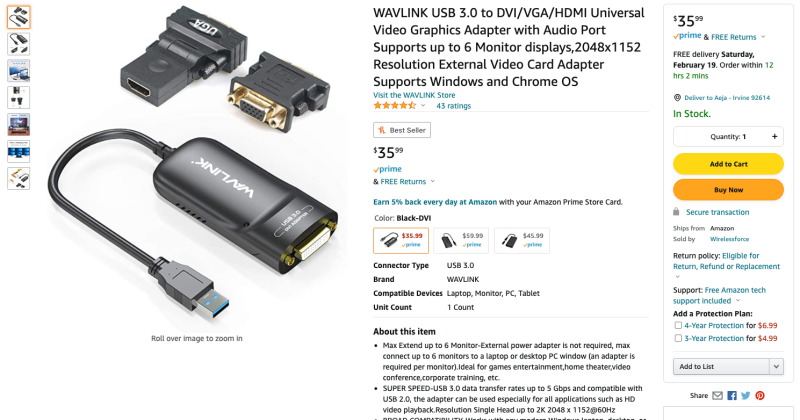Increase quantity with the plus icon
The height and width of the screenshot is (420, 800).
[774, 136]
